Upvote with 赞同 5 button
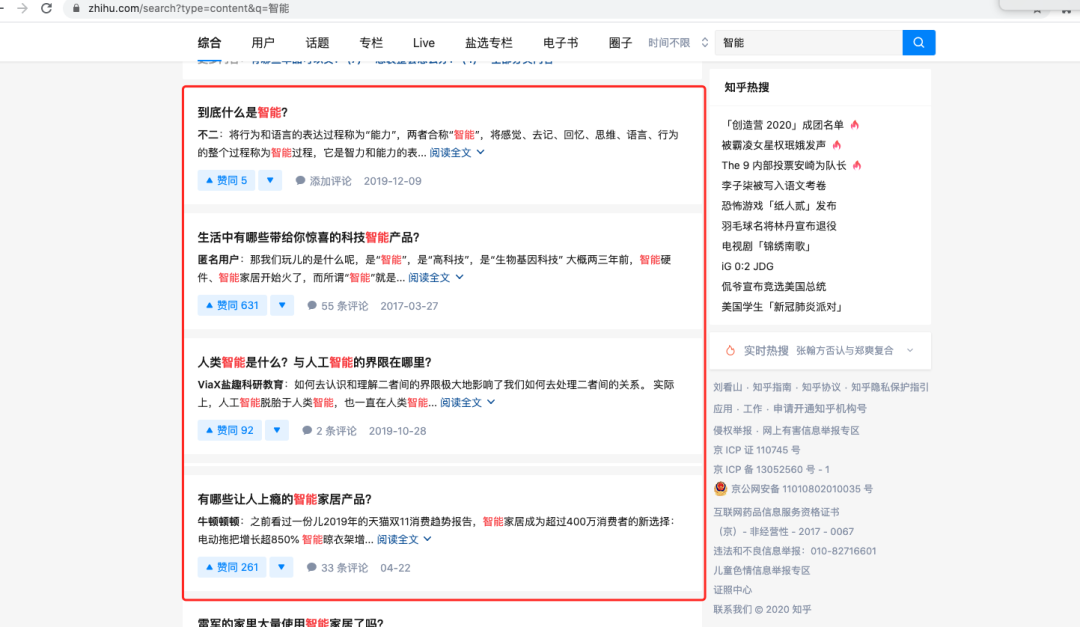1080x627 pixels. click(x=226, y=181)
